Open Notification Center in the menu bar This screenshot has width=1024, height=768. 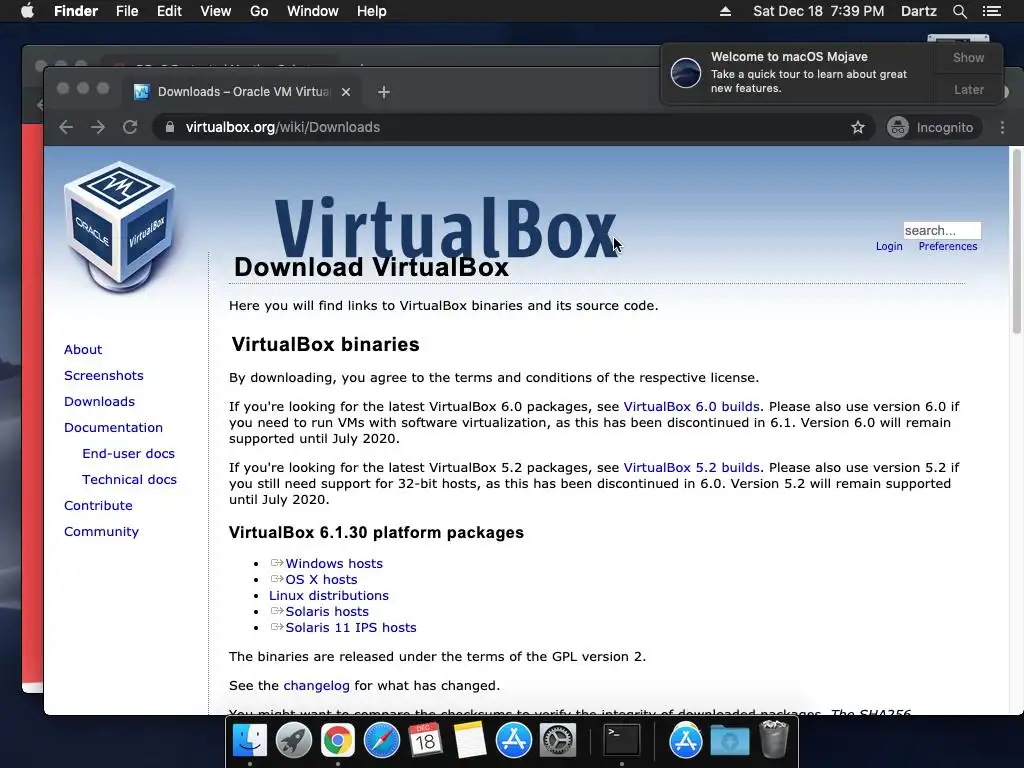pyautogui.click(x=992, y=11)
